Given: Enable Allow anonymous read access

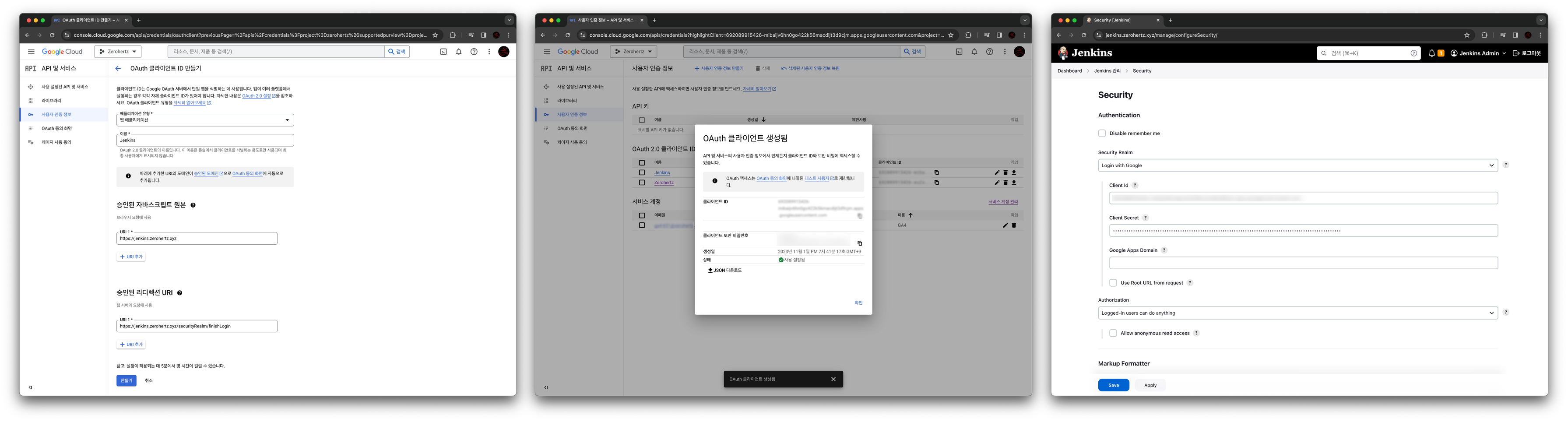Looking at the screenshot, I should coord(1113,333).
